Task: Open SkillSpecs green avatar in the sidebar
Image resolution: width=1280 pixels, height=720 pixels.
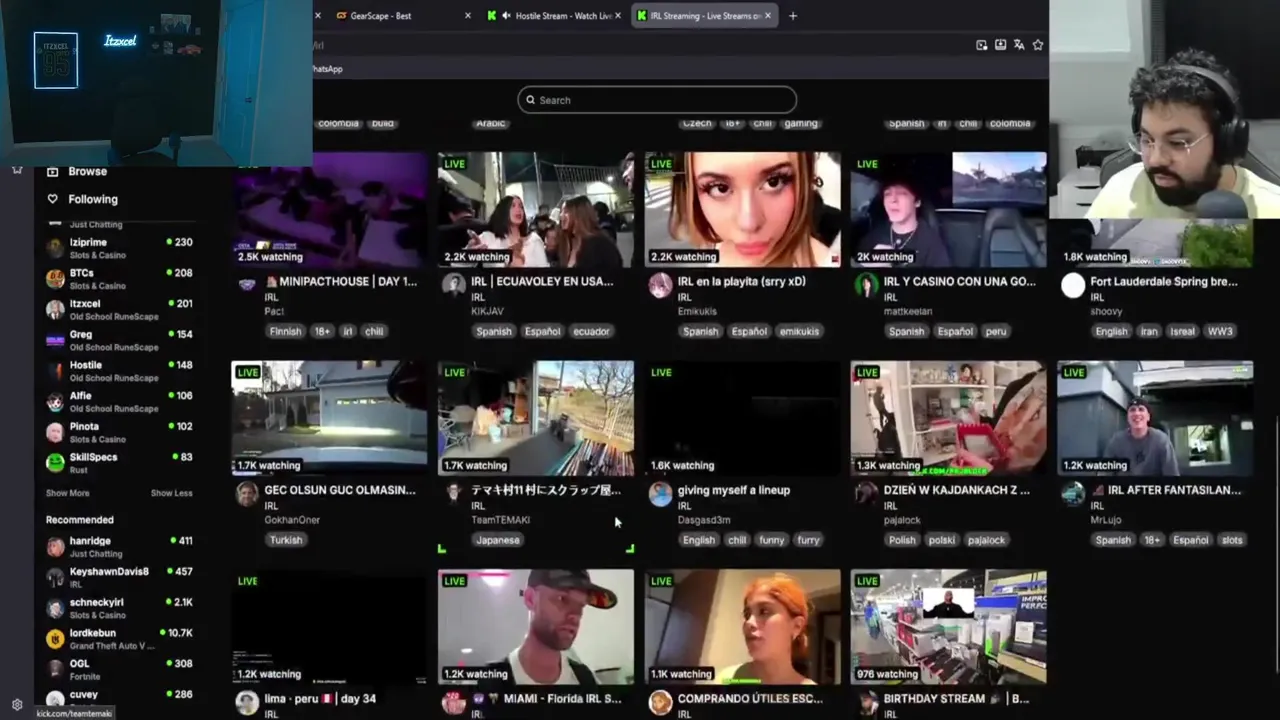Action: coord(55,463)
